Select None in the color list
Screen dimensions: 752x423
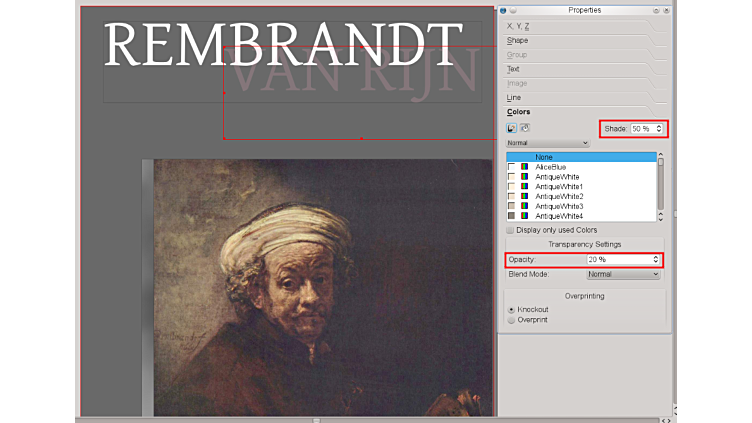tap(544, 157)
